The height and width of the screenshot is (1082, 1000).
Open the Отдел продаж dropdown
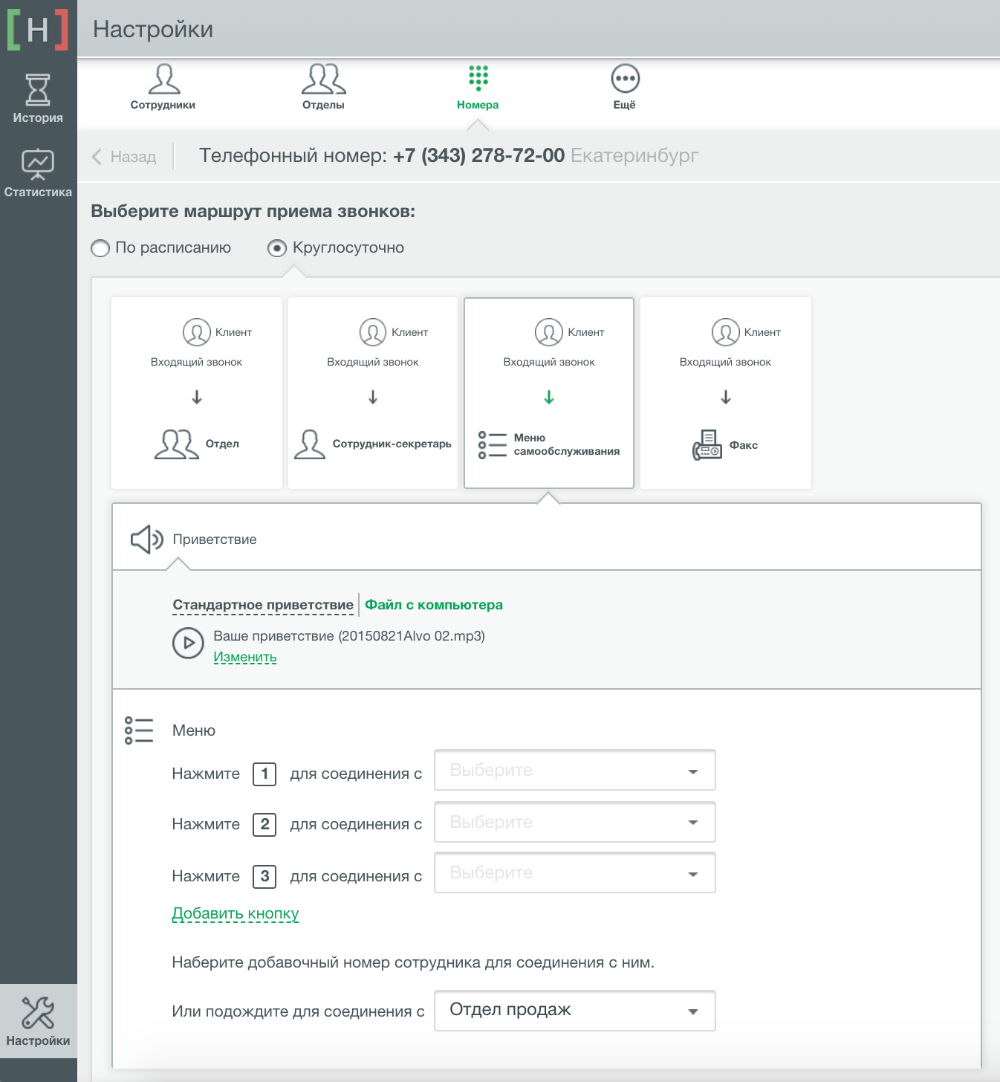[575, 1011]
